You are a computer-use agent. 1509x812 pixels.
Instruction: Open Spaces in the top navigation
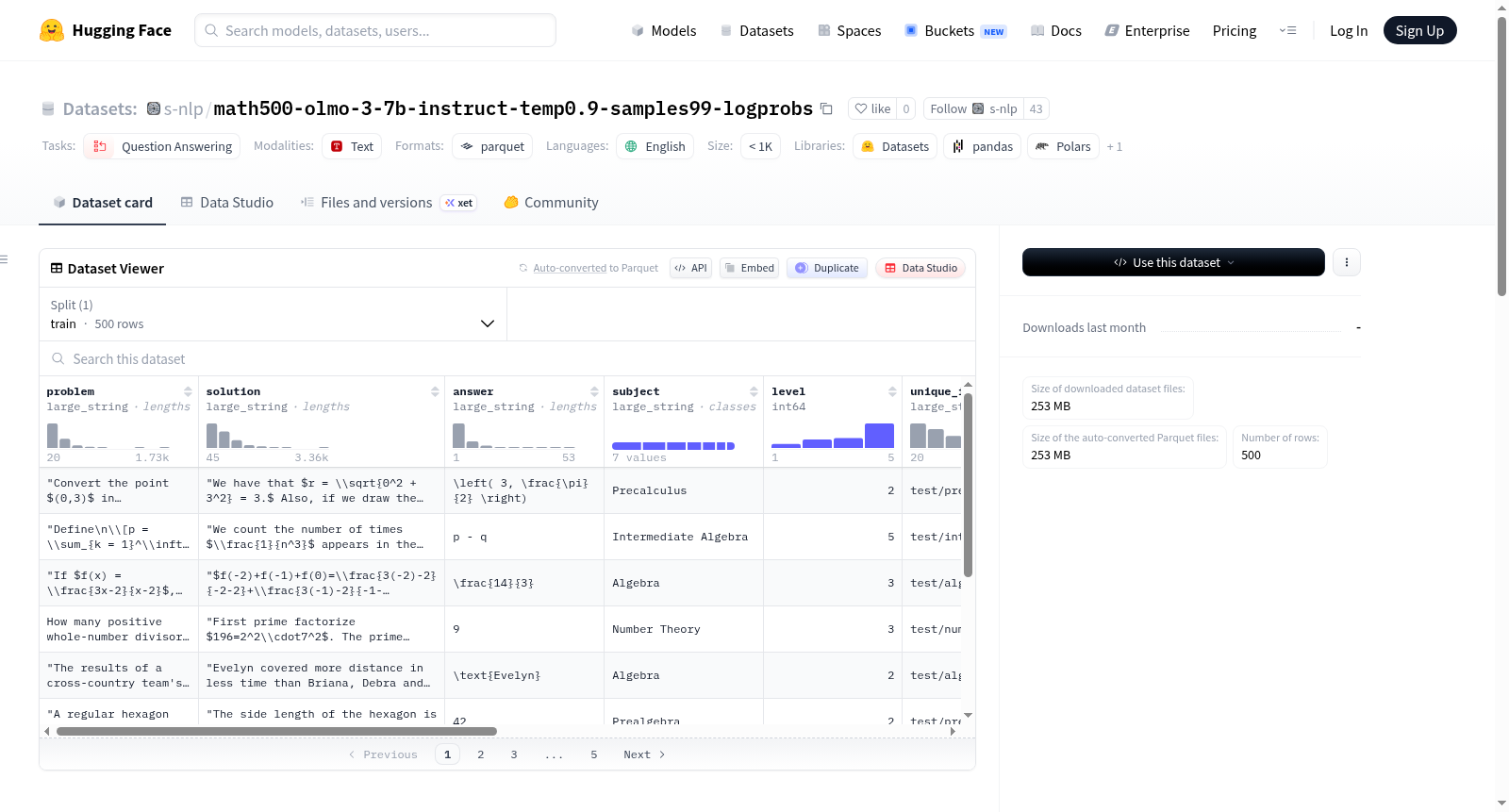(x=850, y=30)
